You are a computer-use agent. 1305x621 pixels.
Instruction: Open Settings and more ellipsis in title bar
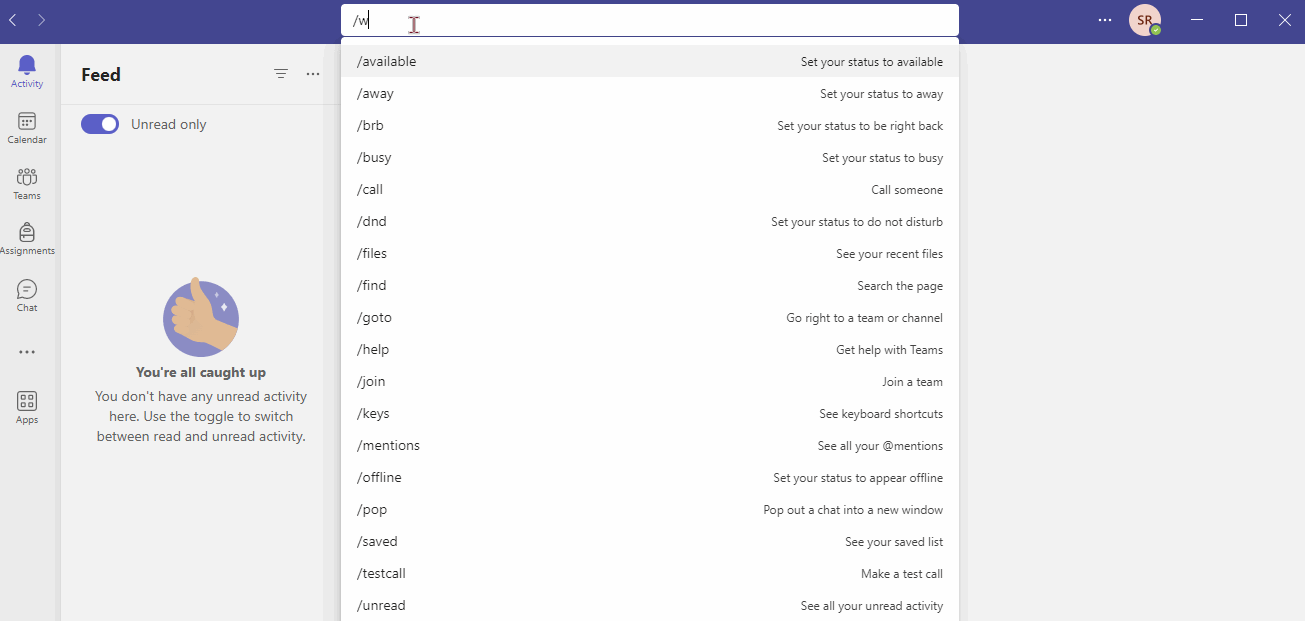pos(1105,20)
